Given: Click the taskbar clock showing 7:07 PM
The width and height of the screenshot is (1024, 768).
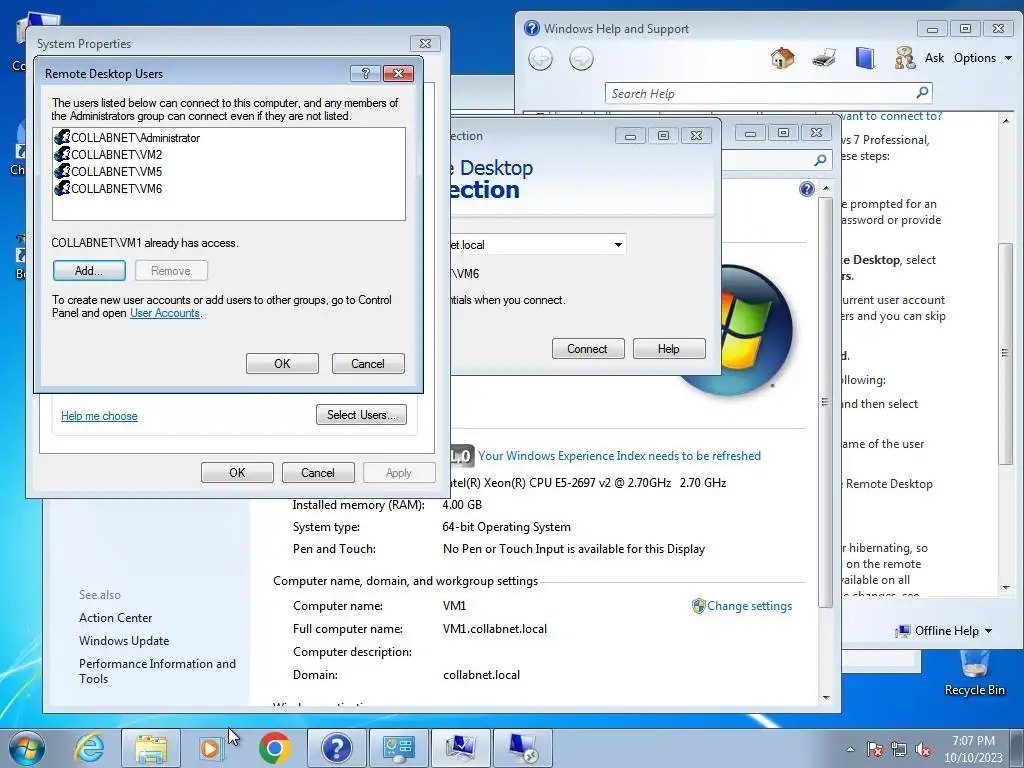Looking at the screenshot, I should (973, 749).
